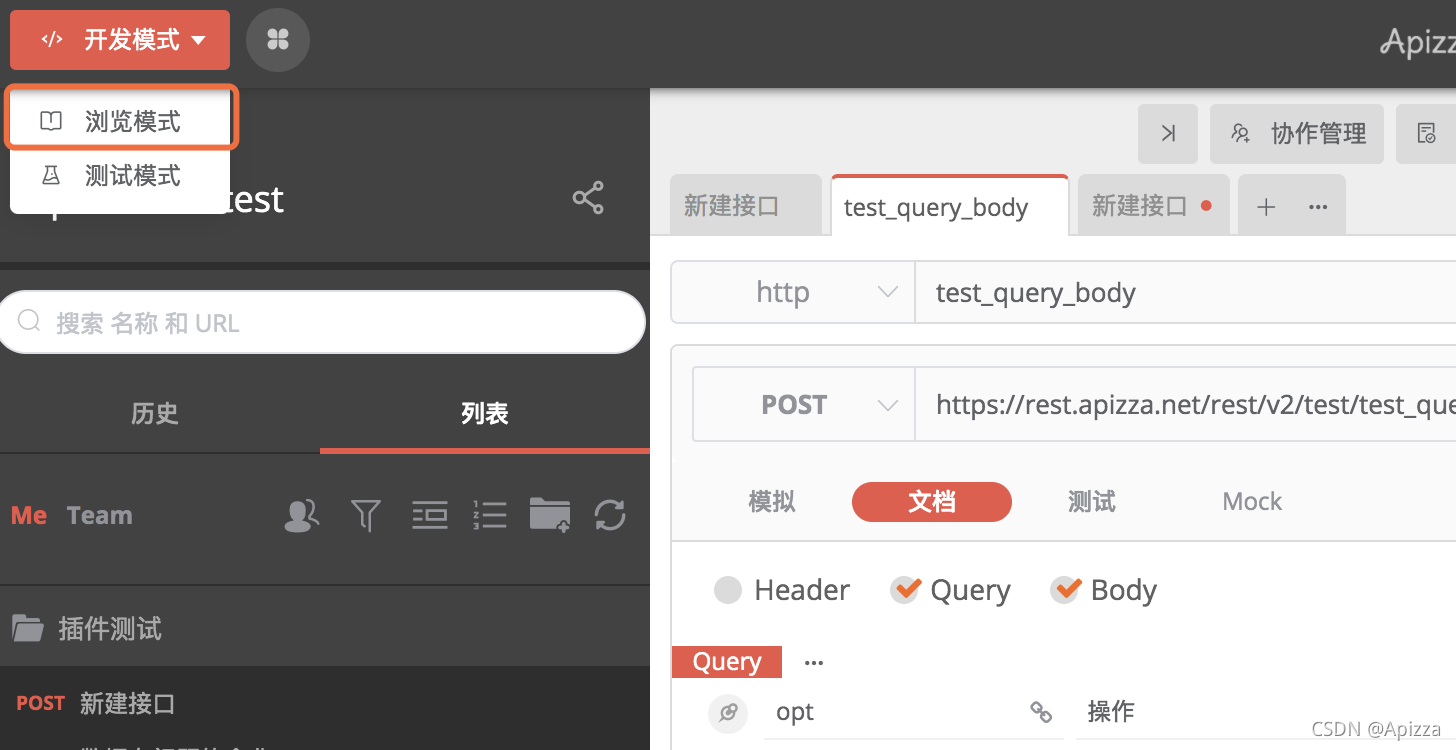Screen dimensions: 1456x750
Task: Switch to the 模拟 sub-tab
Action: 772,502
